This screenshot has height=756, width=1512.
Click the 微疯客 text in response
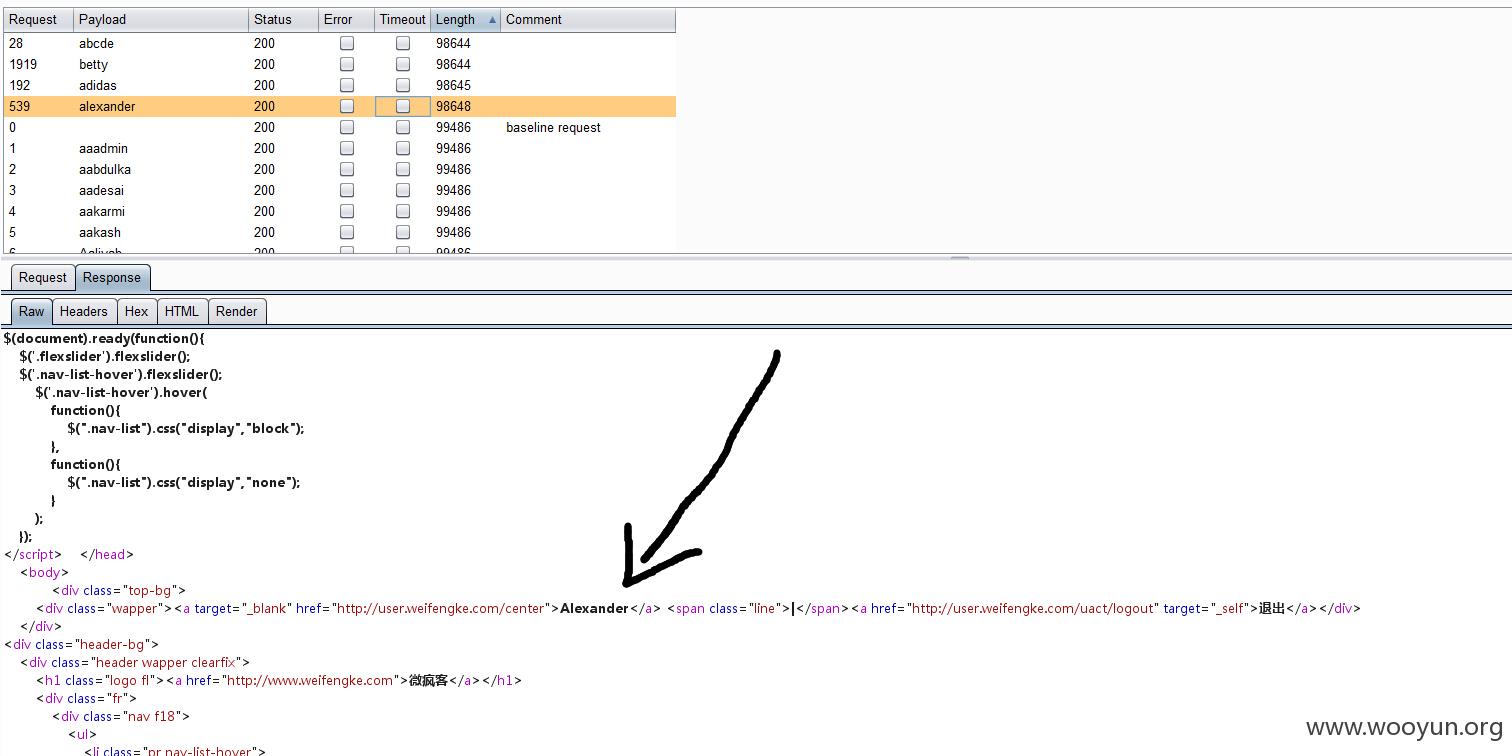(429, 680)
